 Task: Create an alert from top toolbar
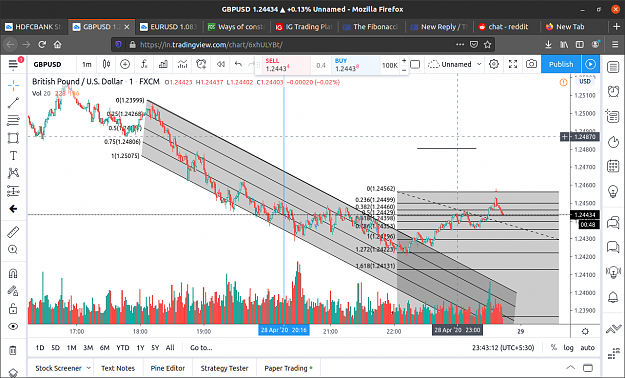(201, 64)
